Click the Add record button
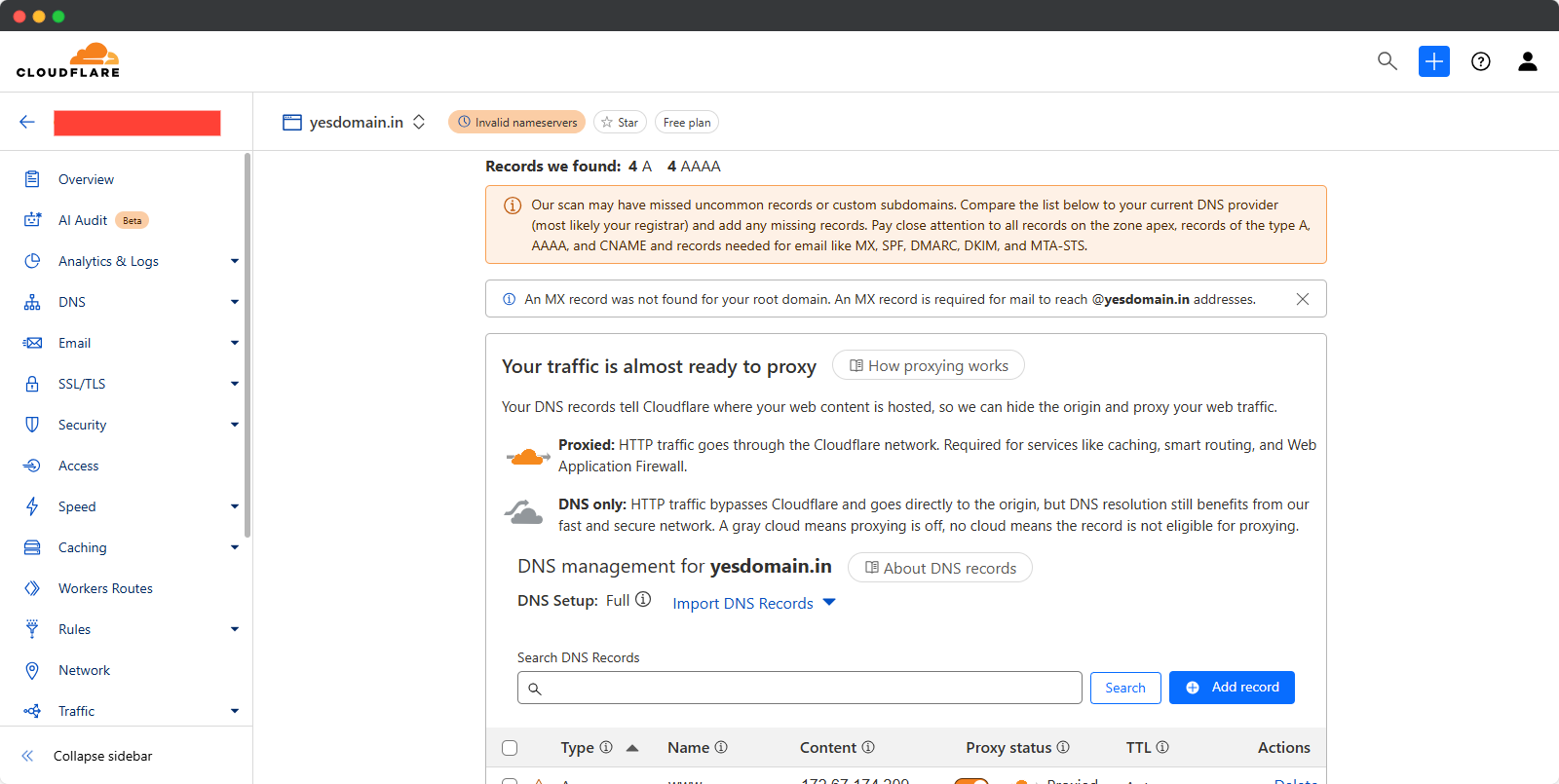Viewport: 1559px width, 784px height. point(1232,688)
